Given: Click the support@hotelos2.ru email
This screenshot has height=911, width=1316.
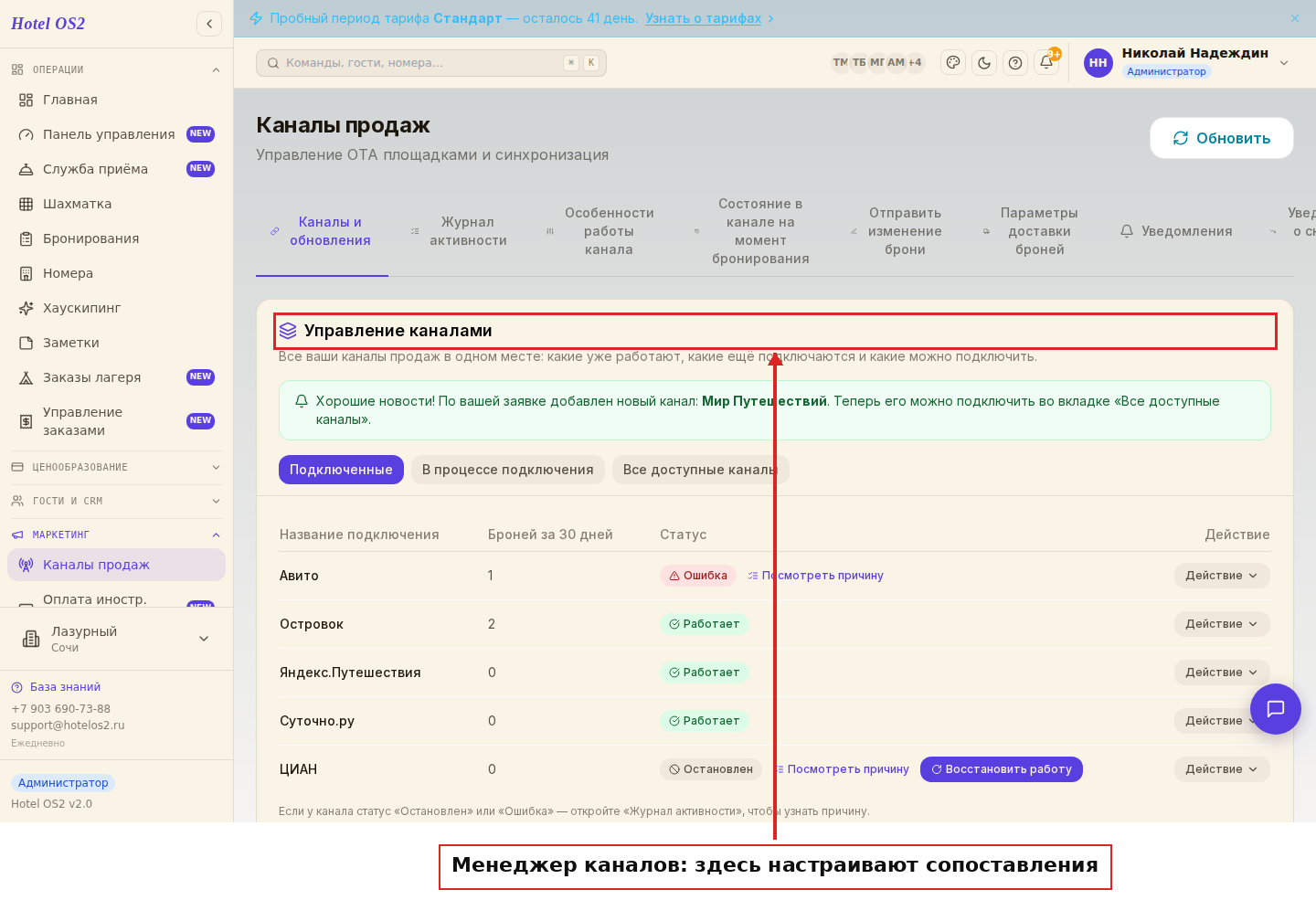Looking at the screenshot, I should (68, 726).
